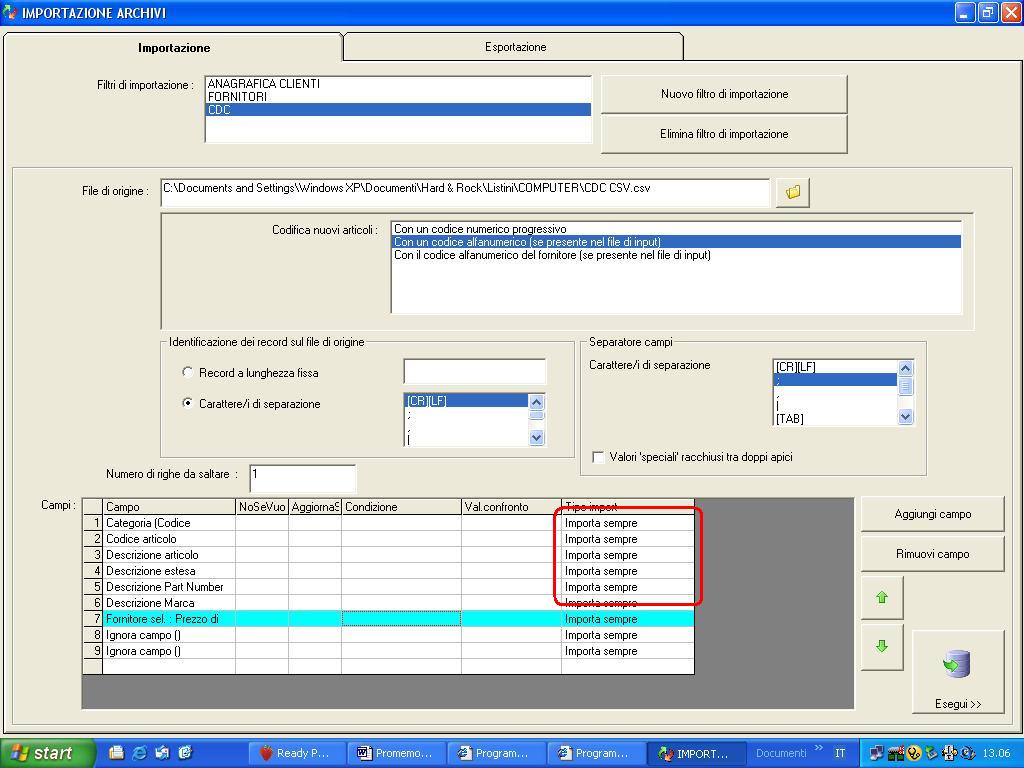The width and height of the screenshot is (1024, 768).
Task: Move selected field up with green arrow
Action: pos(882,598)
